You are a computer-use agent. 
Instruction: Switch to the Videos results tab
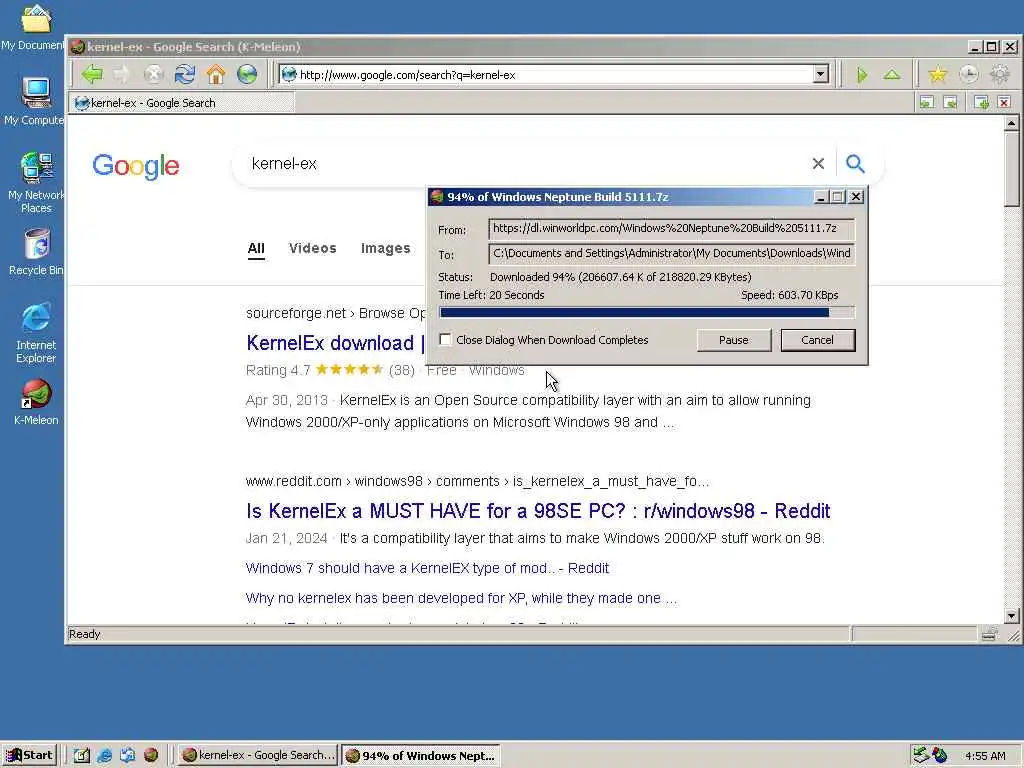point(312,248)
